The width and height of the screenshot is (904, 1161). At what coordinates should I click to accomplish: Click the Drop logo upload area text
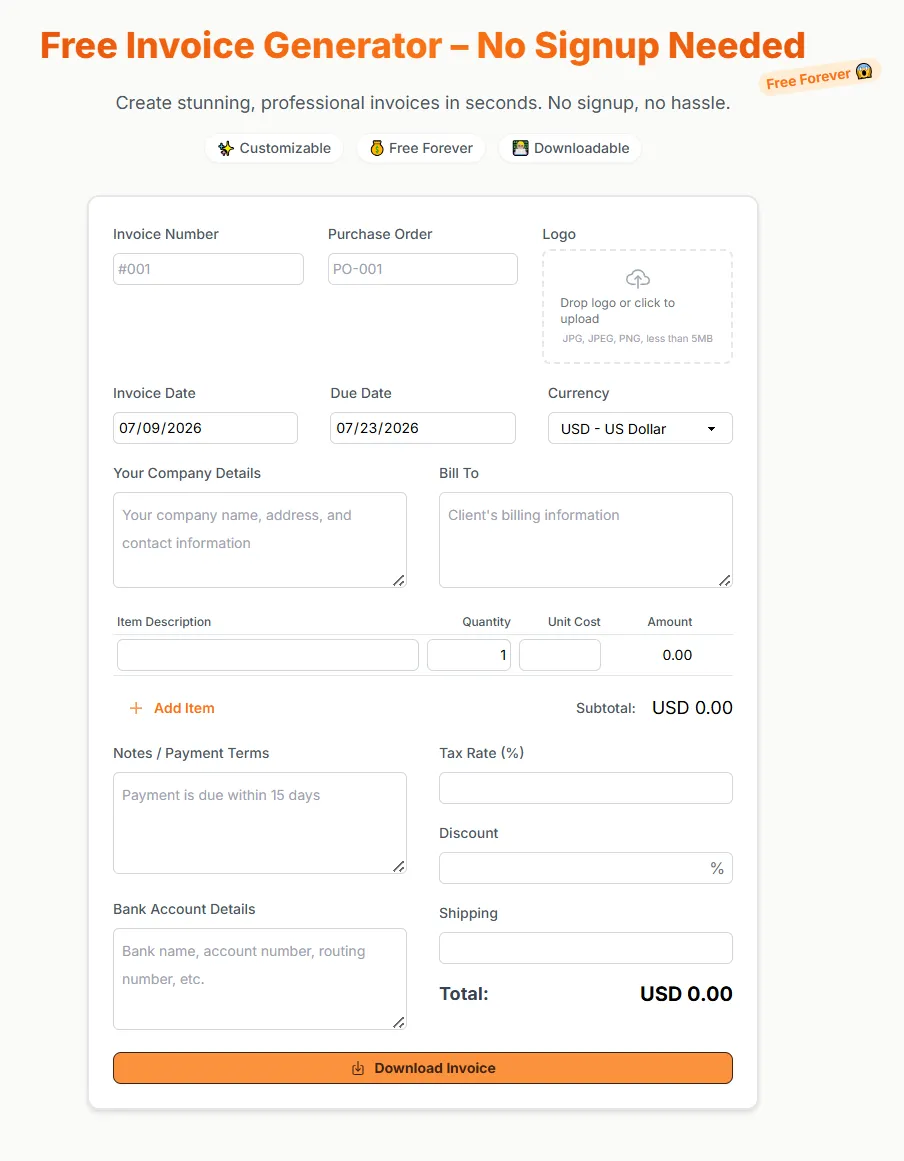617,311
